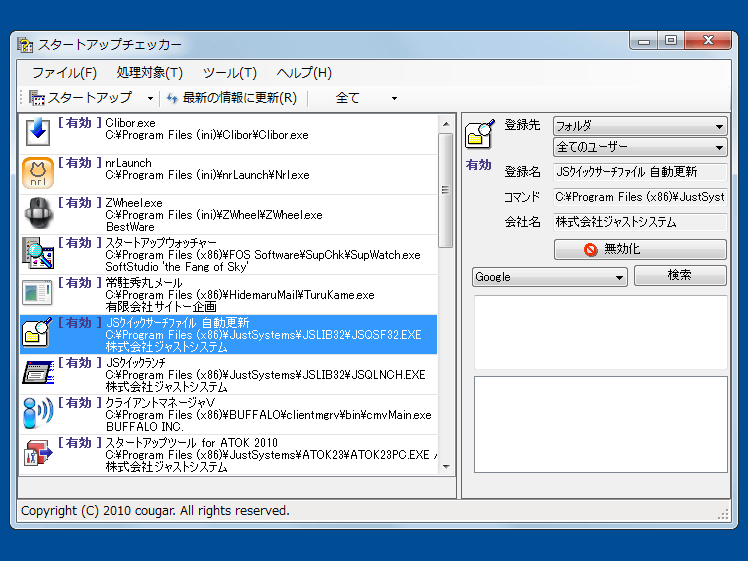The height and width of the screenshot is (561, 748).
Task: Click the ATOK 2010 startup tool icon
Action: pyautogui.click(x=38, y=453)
